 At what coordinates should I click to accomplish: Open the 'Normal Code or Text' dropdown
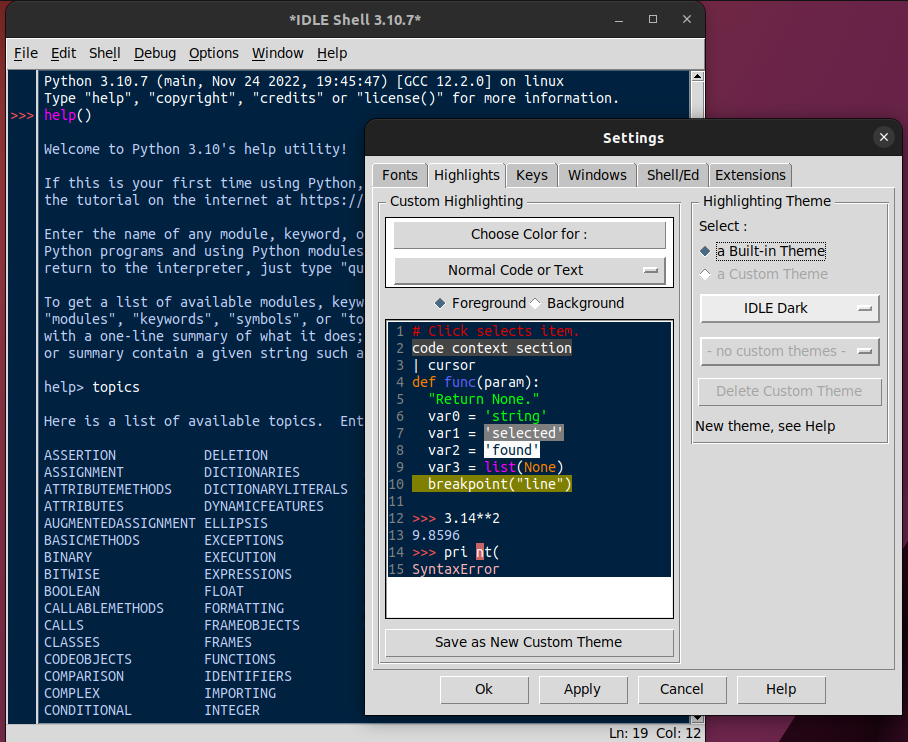point(529,270)
